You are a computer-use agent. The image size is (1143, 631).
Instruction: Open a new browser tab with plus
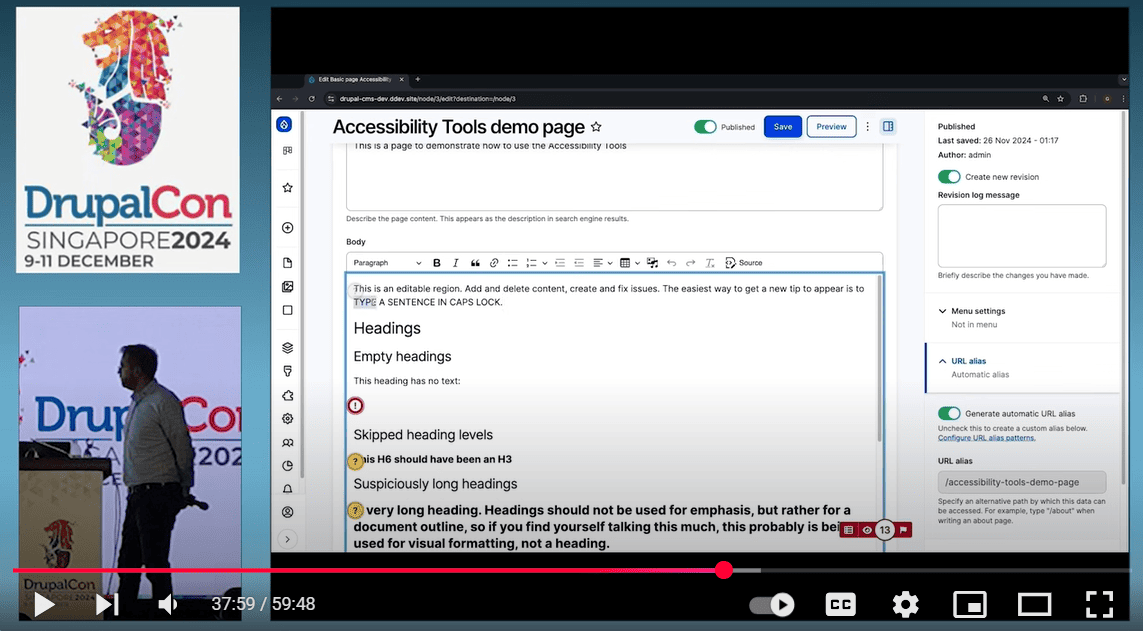coord(418,79)
